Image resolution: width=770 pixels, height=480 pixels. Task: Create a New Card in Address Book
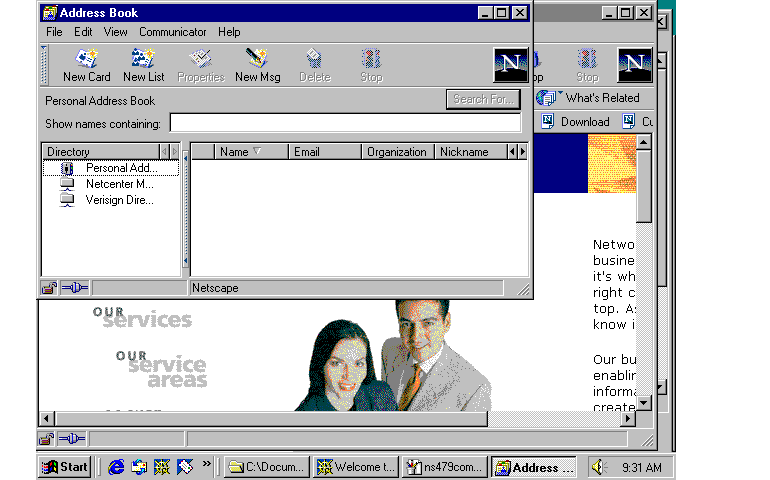tap(86, 65)
